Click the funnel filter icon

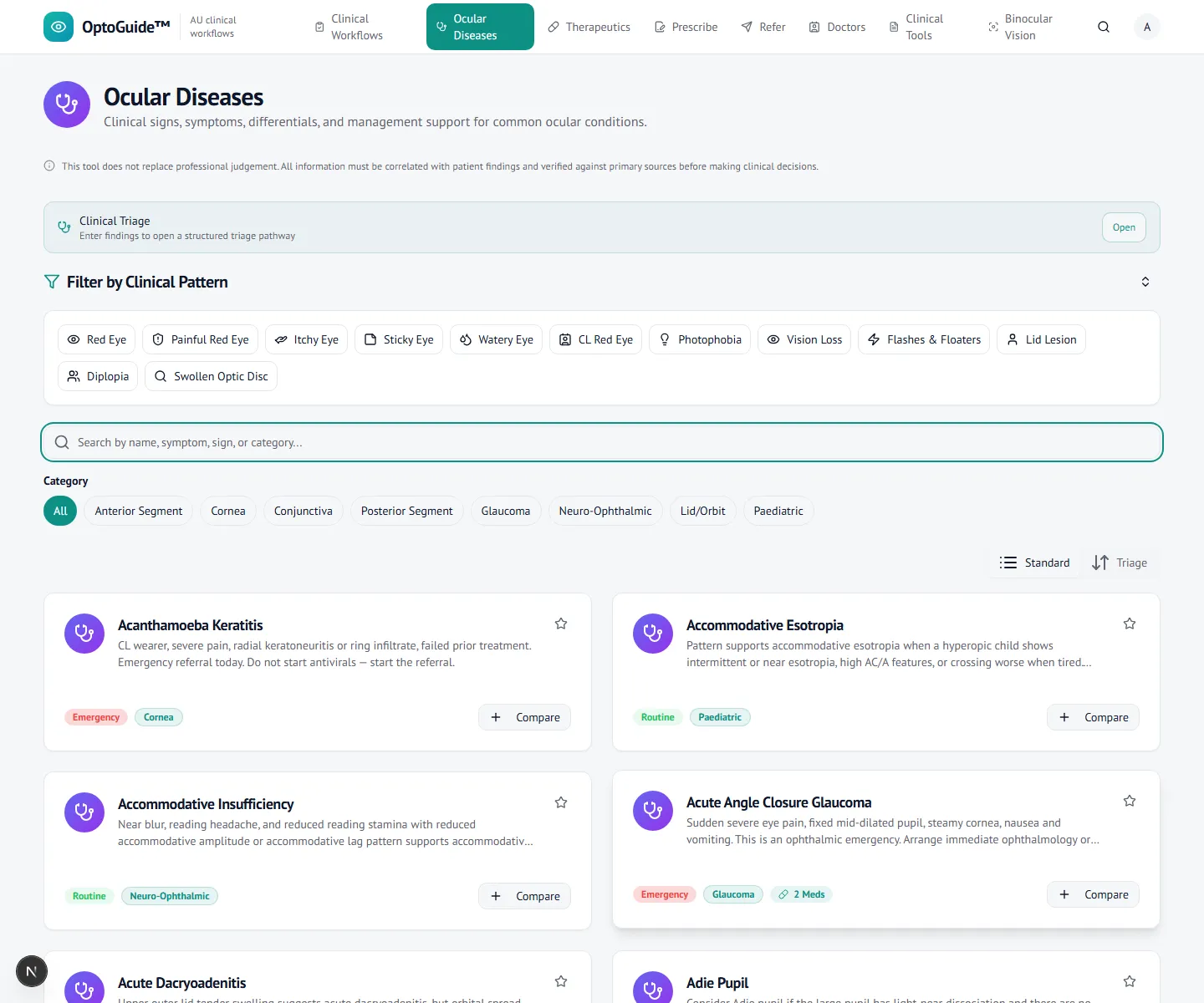click(x=52, y=282)
